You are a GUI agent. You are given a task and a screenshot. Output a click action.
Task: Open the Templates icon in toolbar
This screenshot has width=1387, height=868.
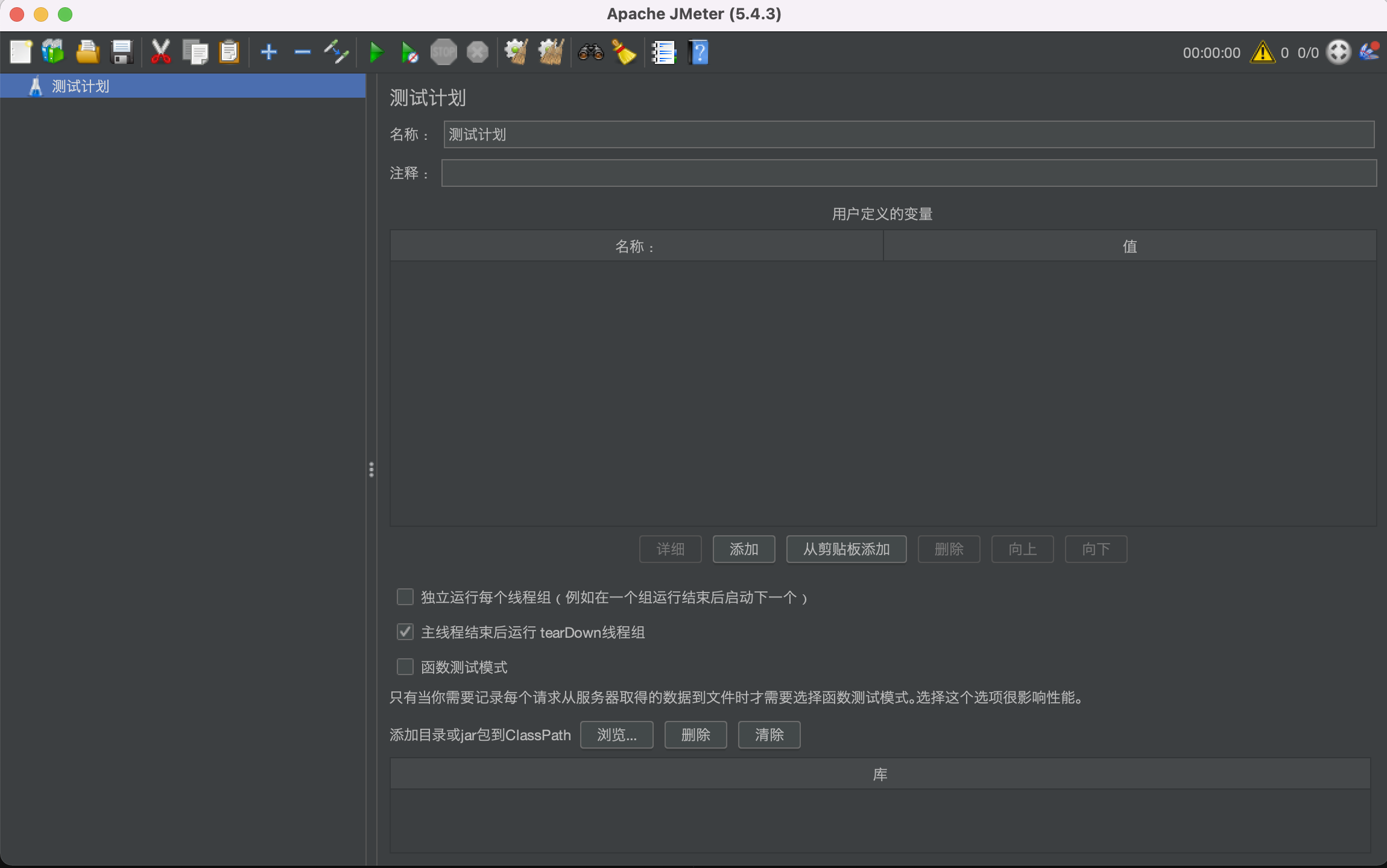tap(53, 52)
